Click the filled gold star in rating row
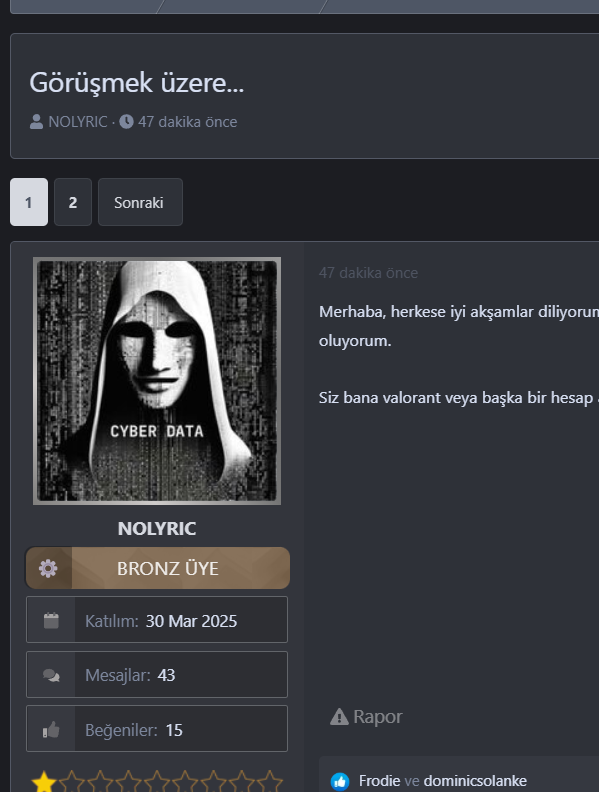The width and height of the screenshot is (599, 792). [44, 781]
